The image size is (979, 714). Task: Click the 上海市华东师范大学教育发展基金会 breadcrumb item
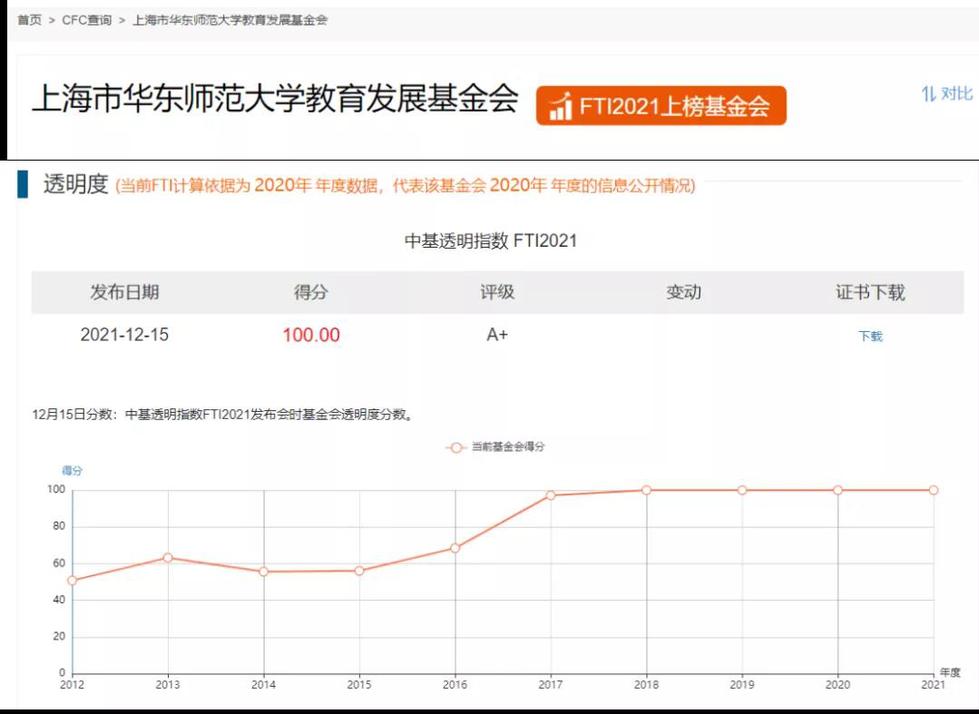pyautogui.click(x=230, y=20)
